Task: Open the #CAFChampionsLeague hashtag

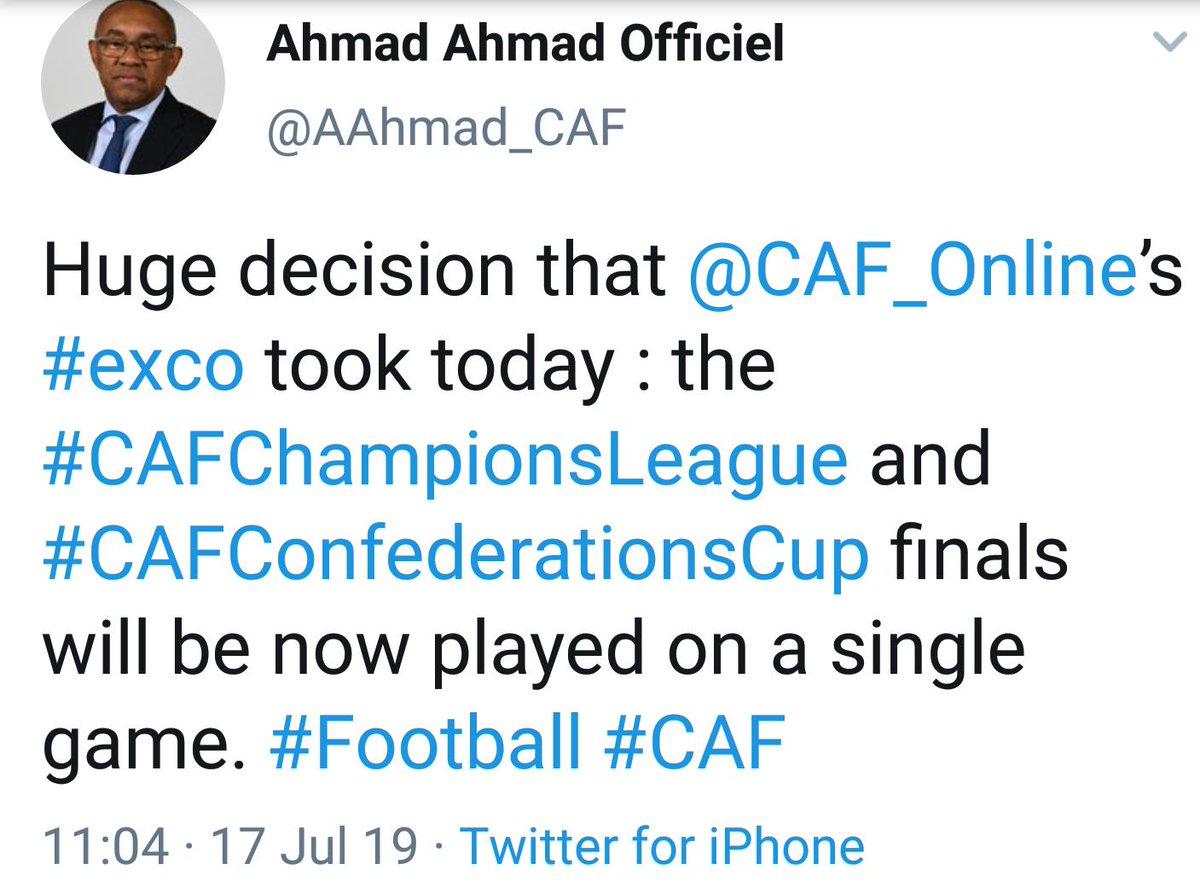Action: pyautogui.click(x=445, y=459)
